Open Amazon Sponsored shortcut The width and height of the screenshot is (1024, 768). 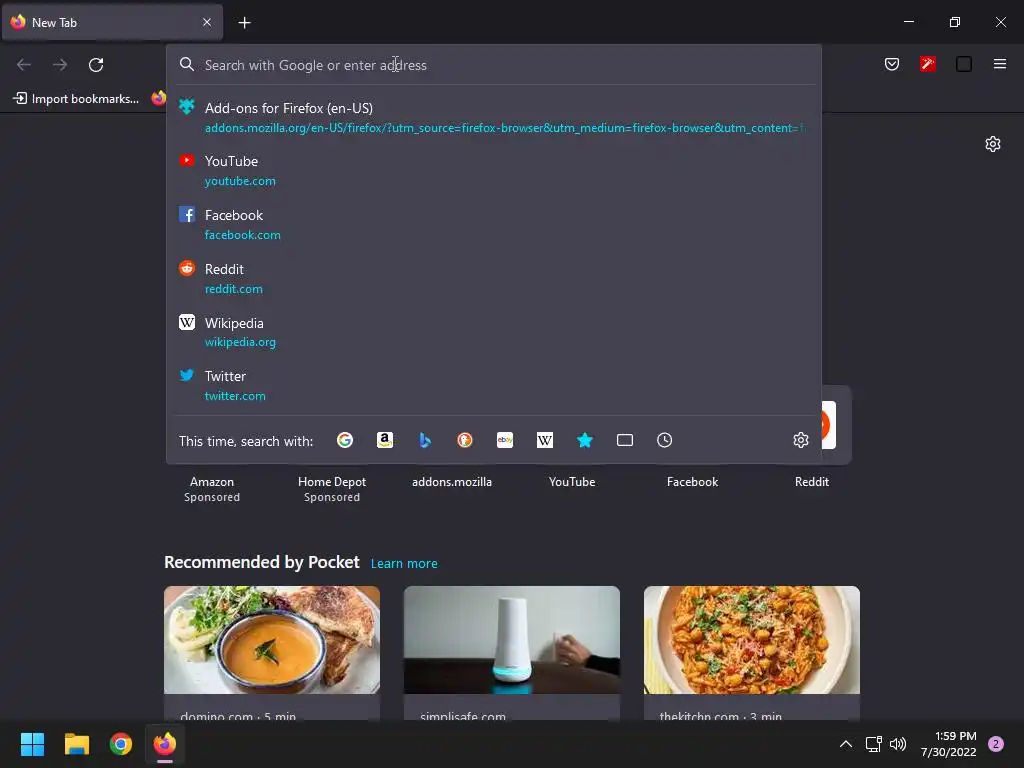click(212, 489)
